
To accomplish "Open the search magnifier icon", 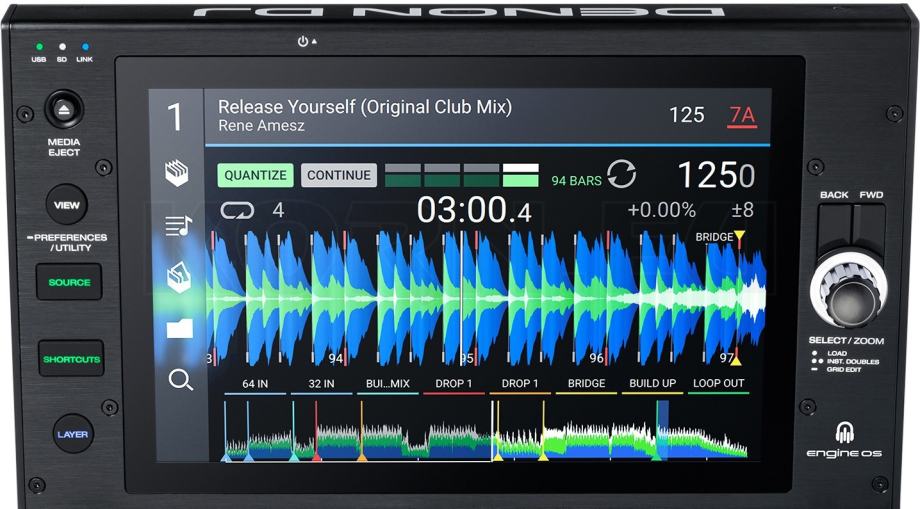I will 180,379.
